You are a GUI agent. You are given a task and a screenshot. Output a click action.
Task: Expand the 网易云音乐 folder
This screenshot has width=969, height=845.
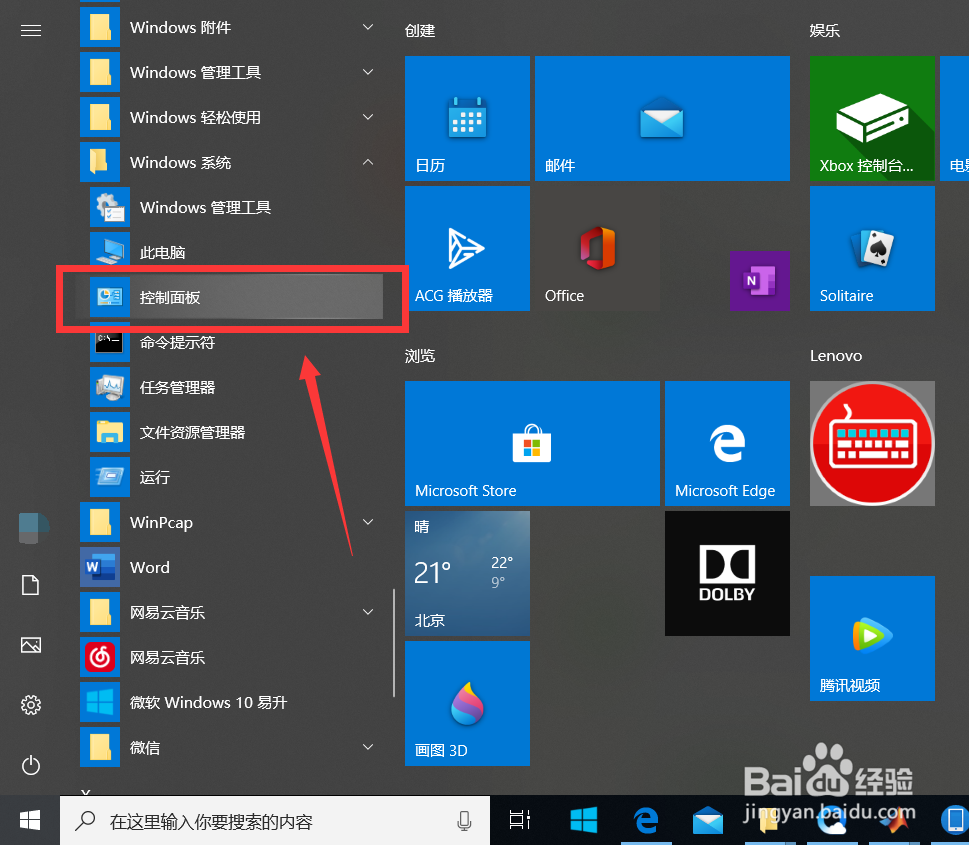click(x=368, y=612)
